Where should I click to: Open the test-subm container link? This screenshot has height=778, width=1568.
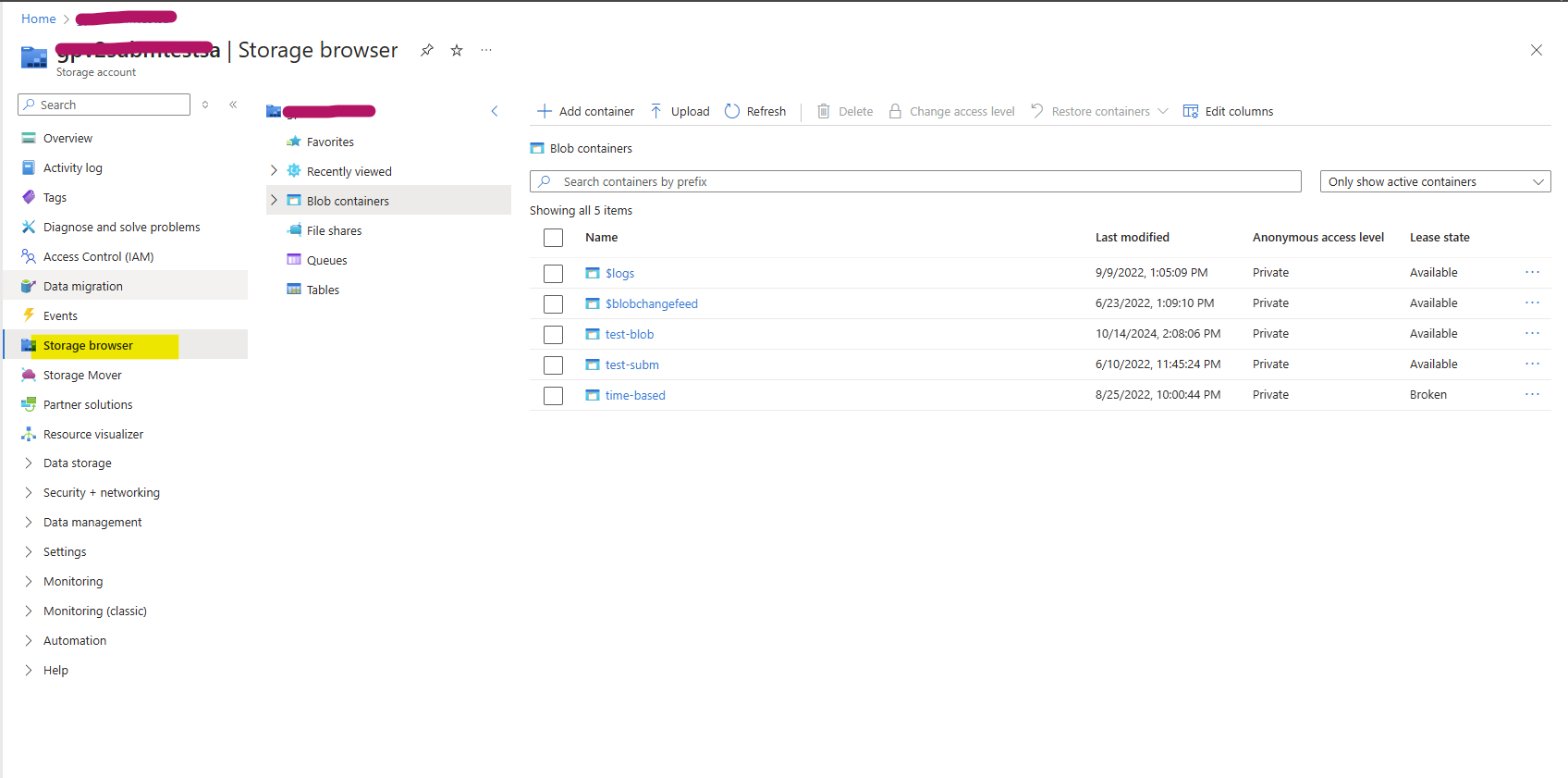click(x=632, y=364)
